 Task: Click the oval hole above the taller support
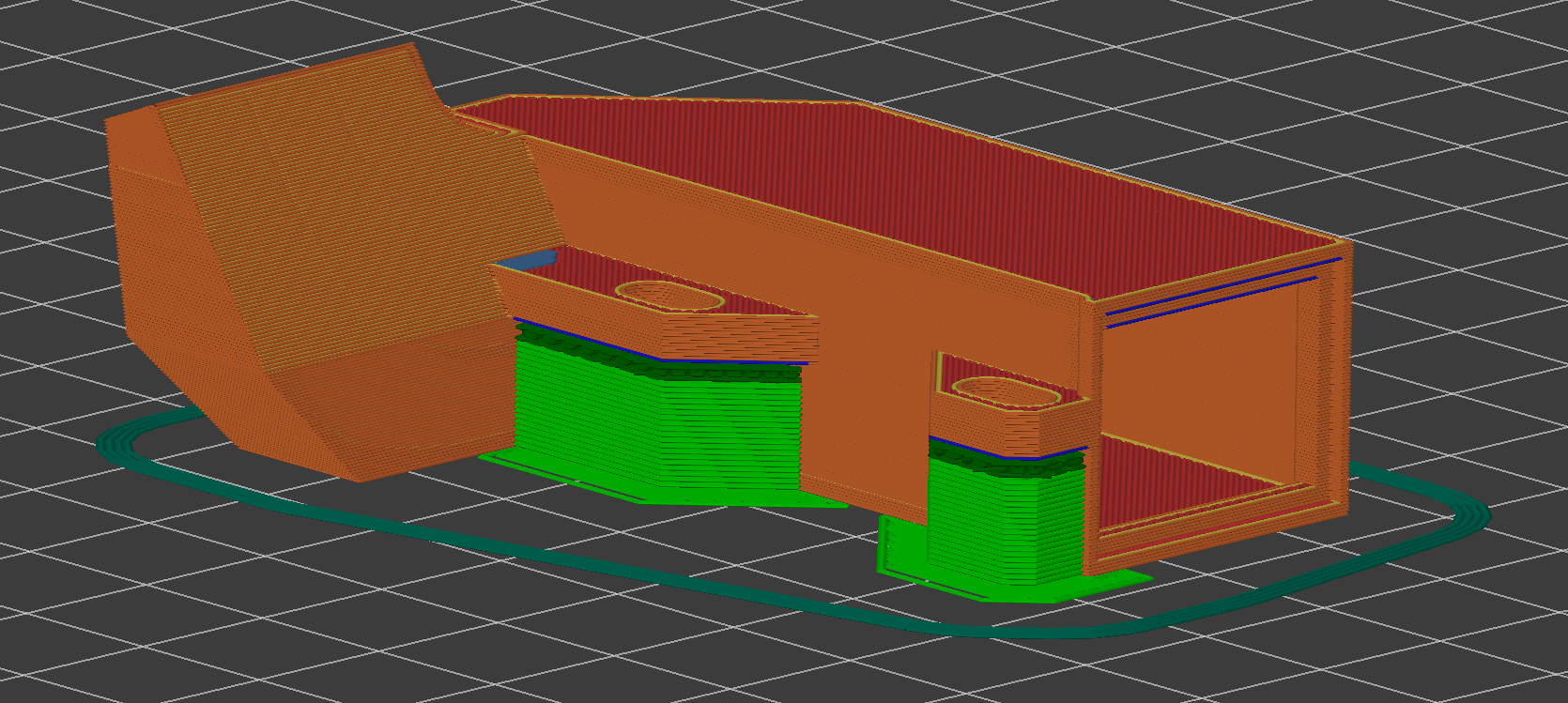coord(669,297)
